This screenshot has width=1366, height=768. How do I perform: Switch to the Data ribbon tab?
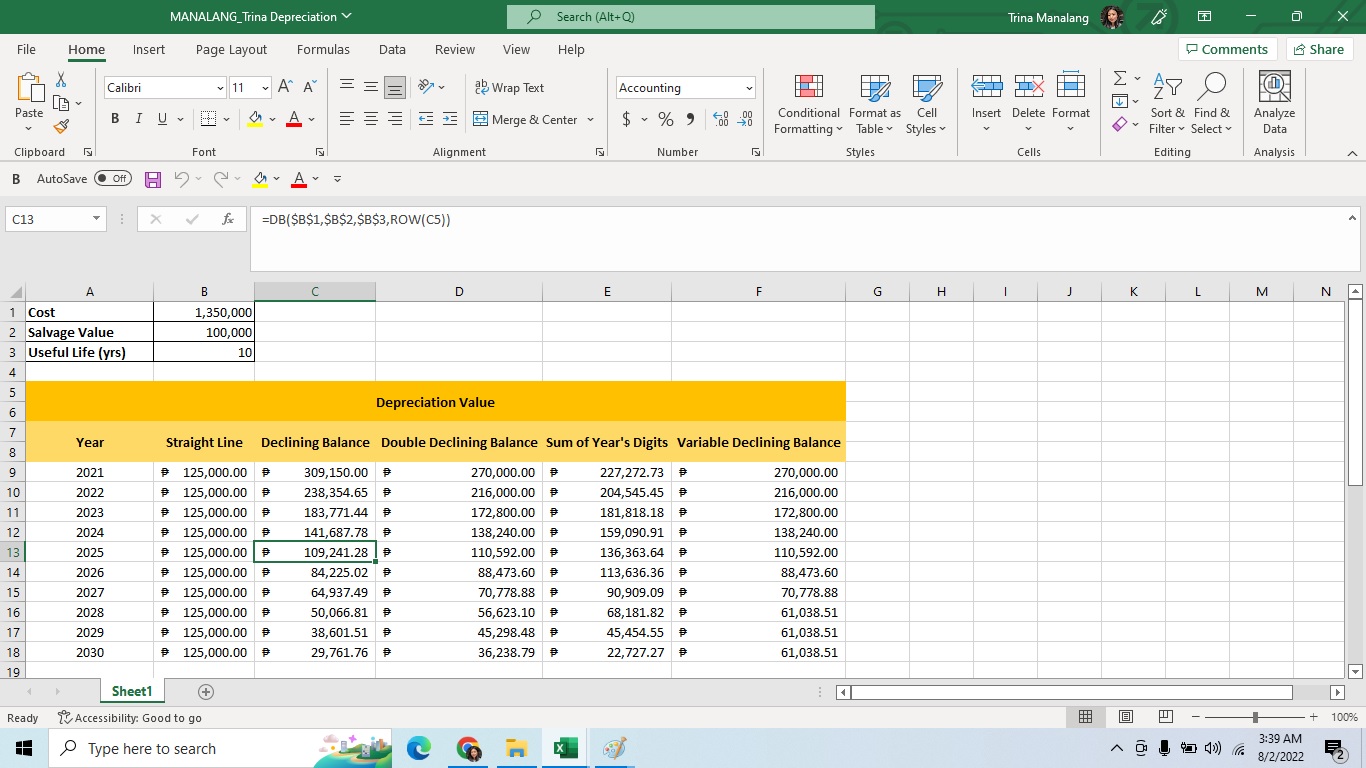point(392,49)
